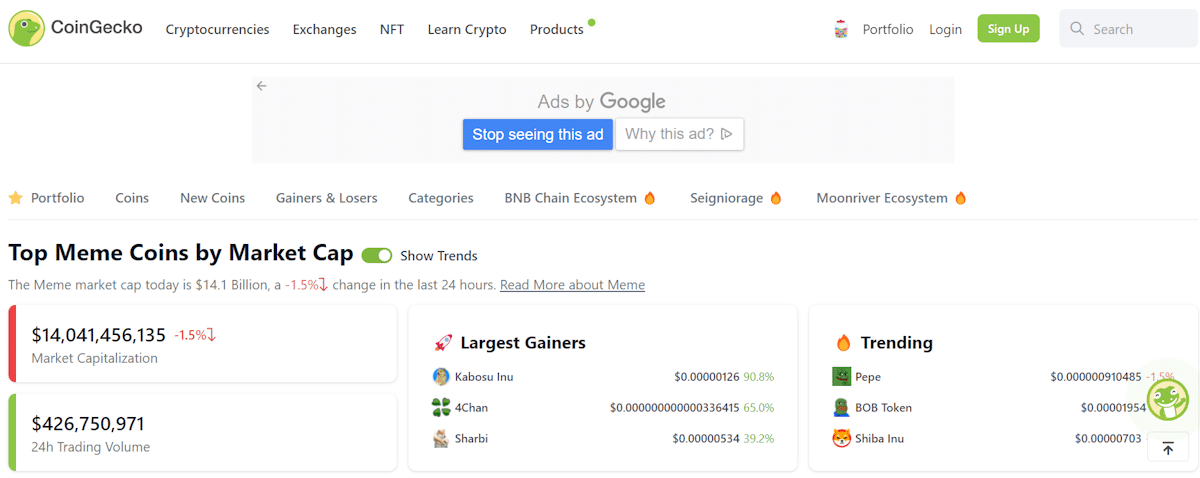The height and width of the screenshot is (478, 1200).
Task: Click the Top Meme Coins by Market Cap heading
Action: coord(181,253)
